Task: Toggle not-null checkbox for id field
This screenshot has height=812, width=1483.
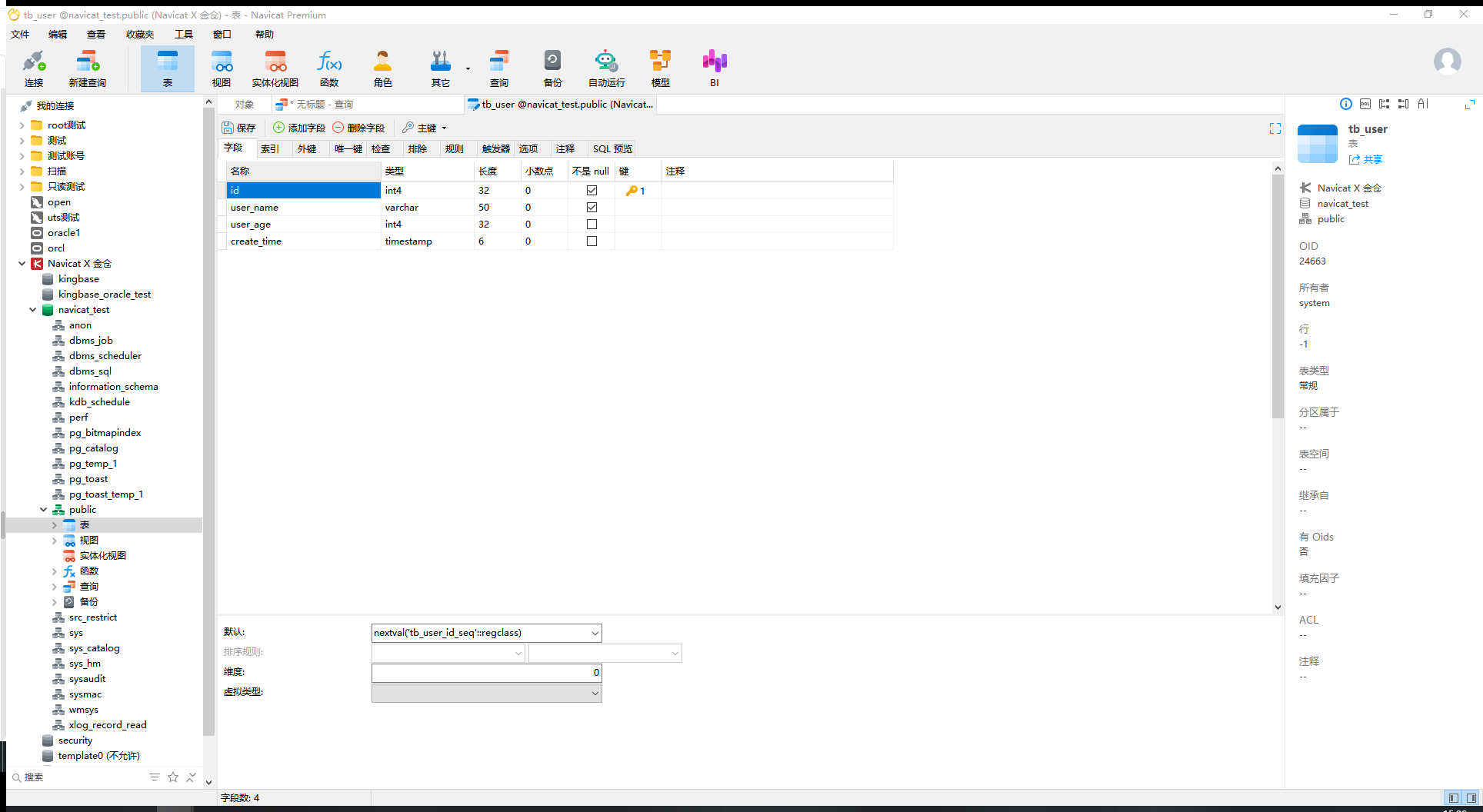Action: pyautogui.click(x=592, y=191)
